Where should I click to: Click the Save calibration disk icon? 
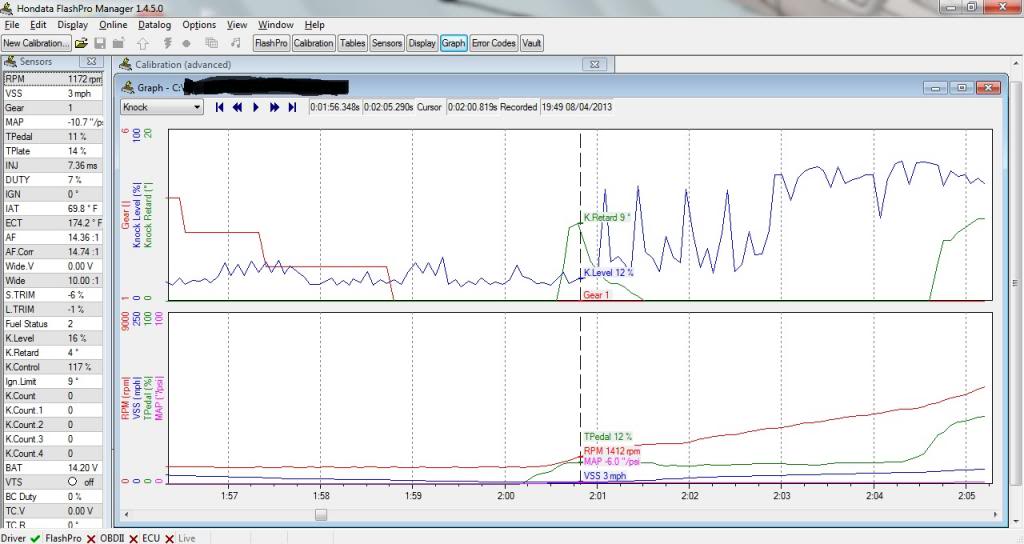(100, 43)
